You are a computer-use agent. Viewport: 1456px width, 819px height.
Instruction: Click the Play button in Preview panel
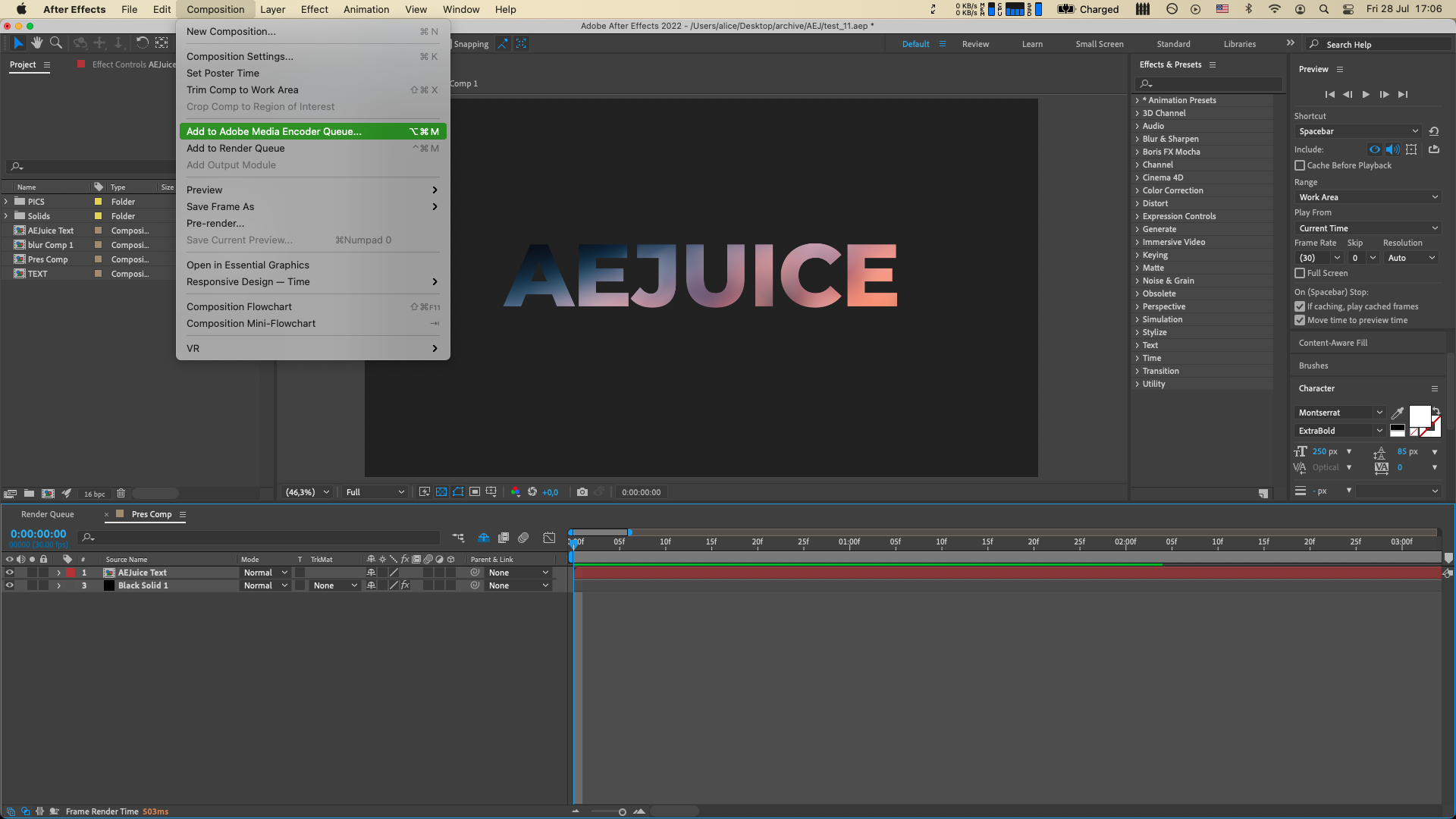[1366, 94]
